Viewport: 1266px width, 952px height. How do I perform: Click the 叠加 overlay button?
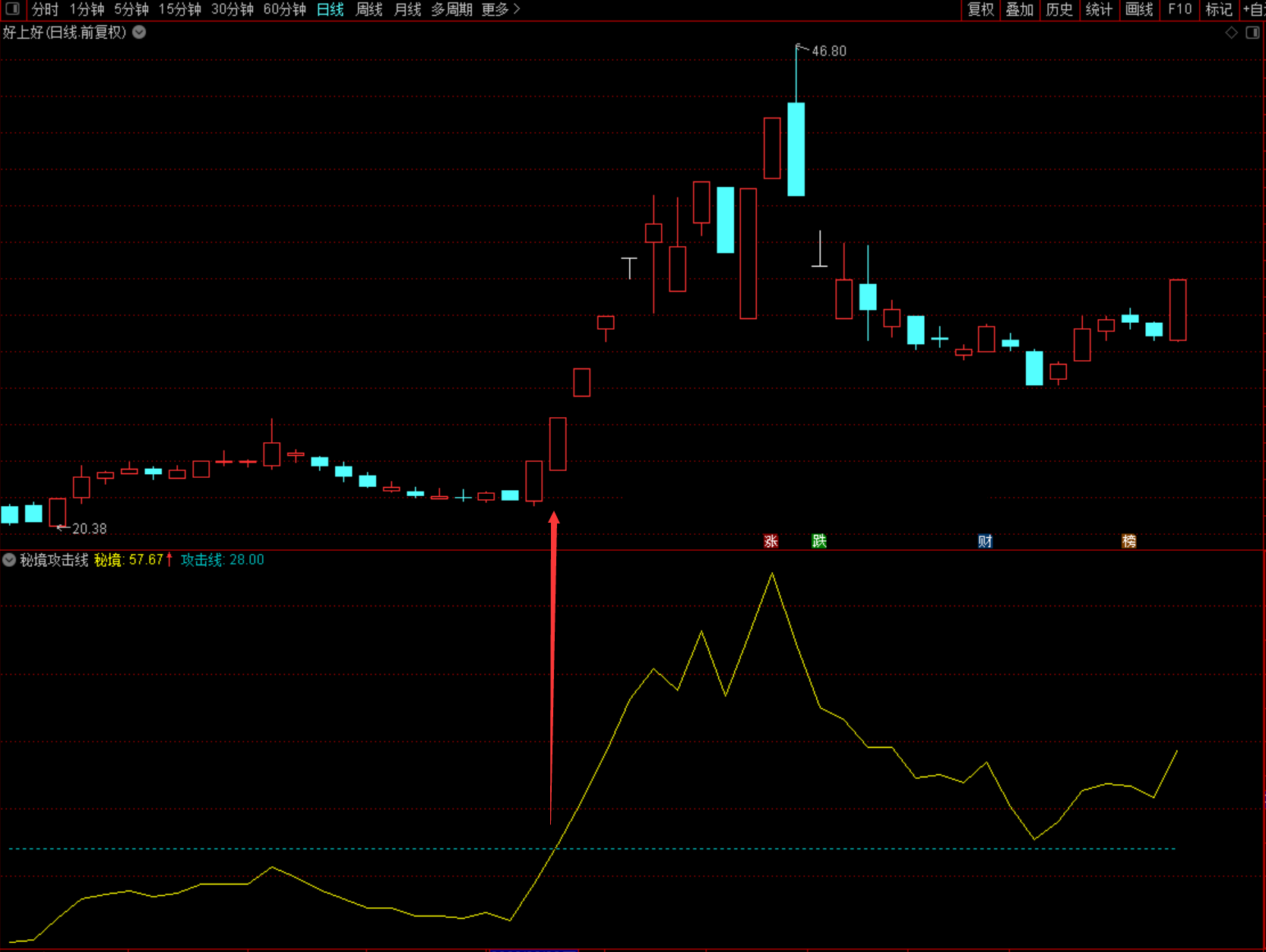pos(1020,9)
